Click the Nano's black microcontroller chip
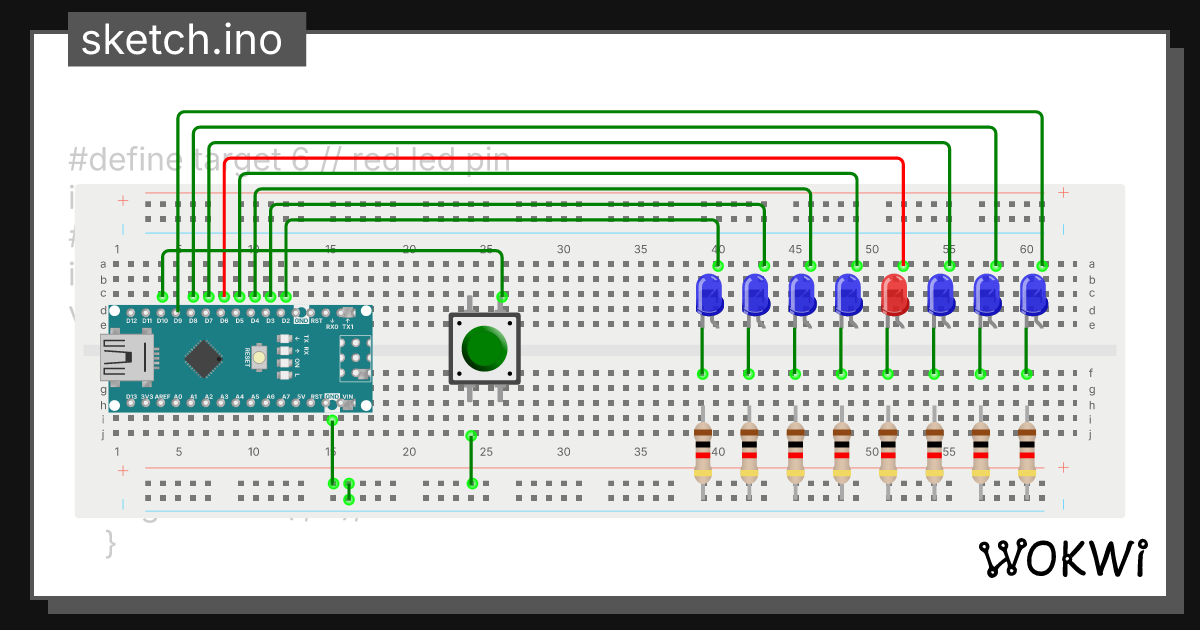 204,359
